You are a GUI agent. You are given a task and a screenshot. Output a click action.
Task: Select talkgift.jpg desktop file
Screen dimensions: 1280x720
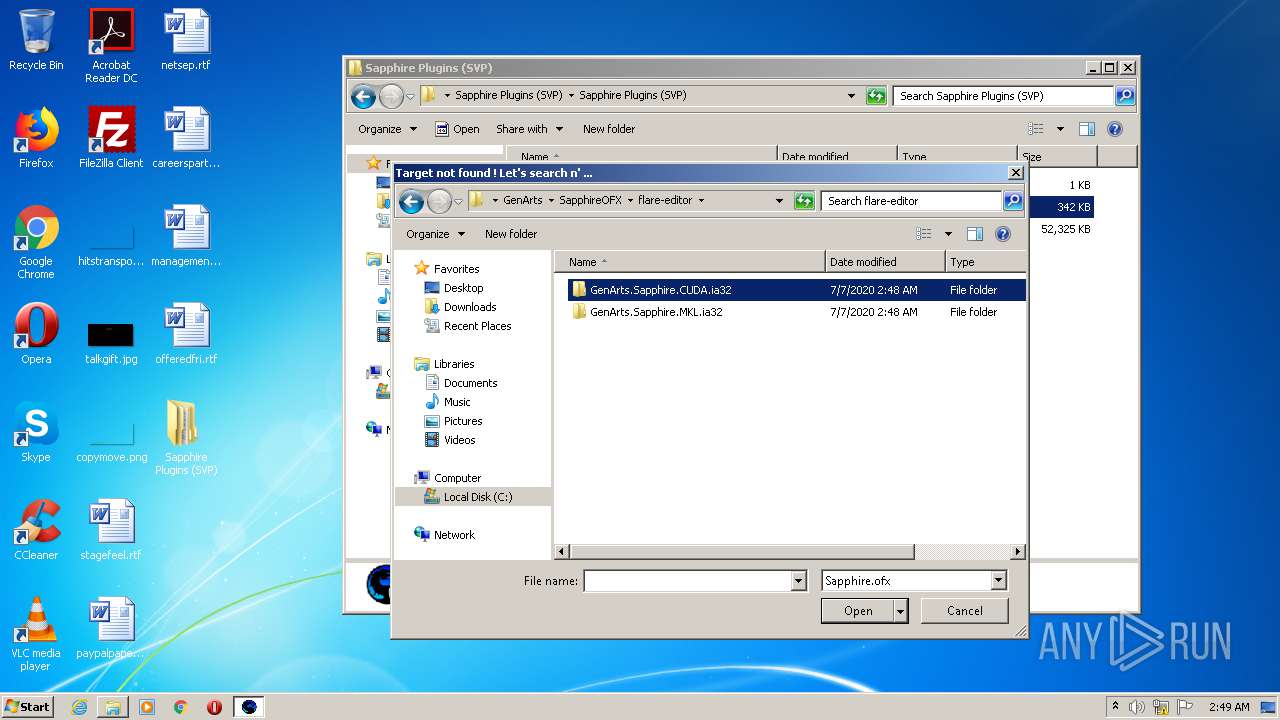coord(111,340)
